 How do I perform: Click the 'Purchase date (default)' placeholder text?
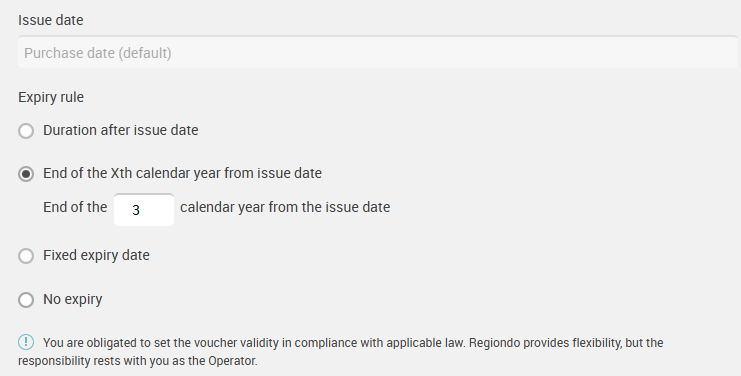tap(98, 53)
